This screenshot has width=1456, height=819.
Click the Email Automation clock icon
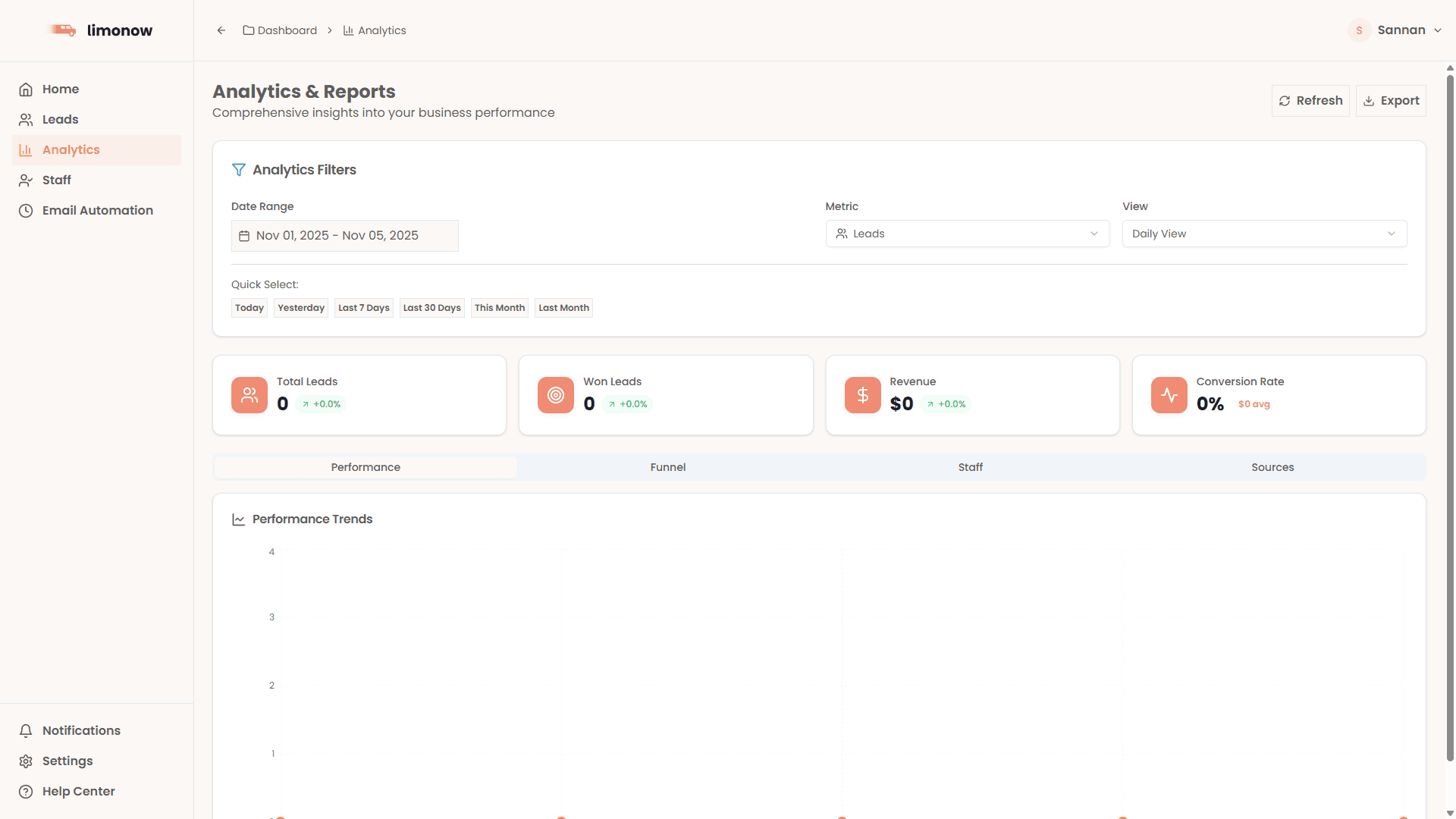pyautogui.click(x=26, y=210)
